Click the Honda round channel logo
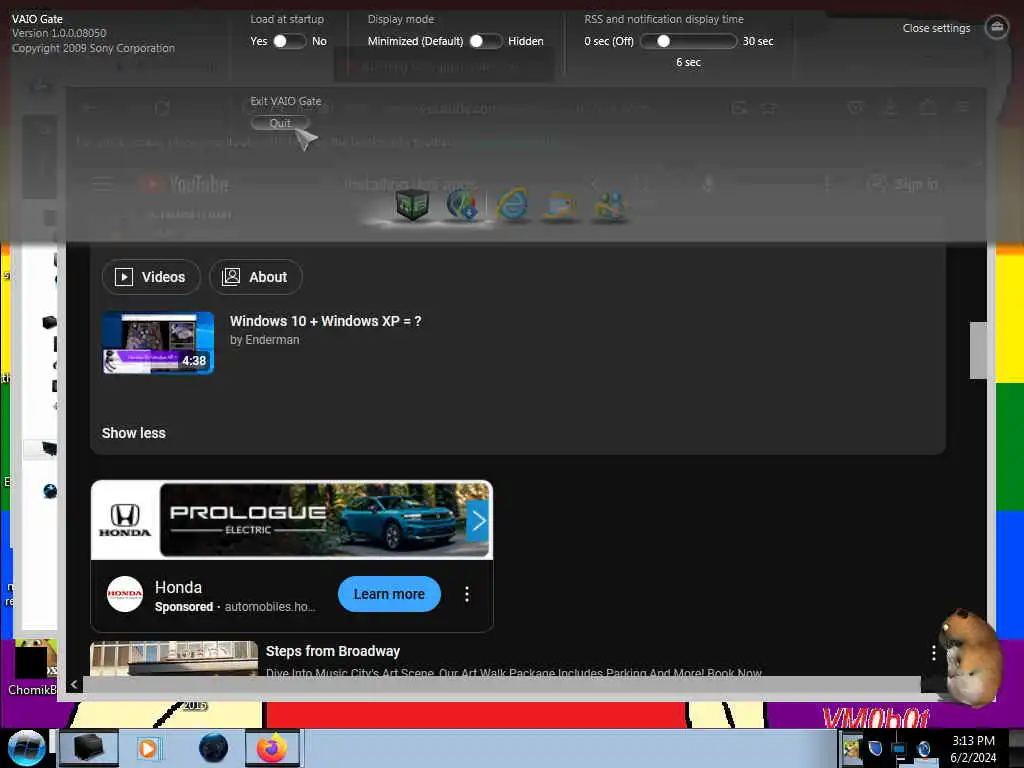The image size is (1024, 768). pos(125,594)
